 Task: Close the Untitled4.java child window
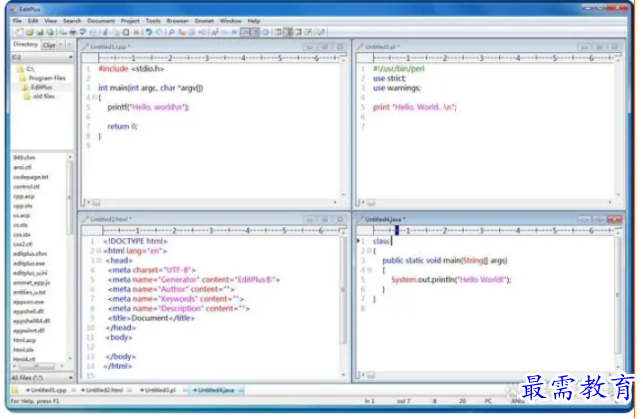tap(614, 219)
